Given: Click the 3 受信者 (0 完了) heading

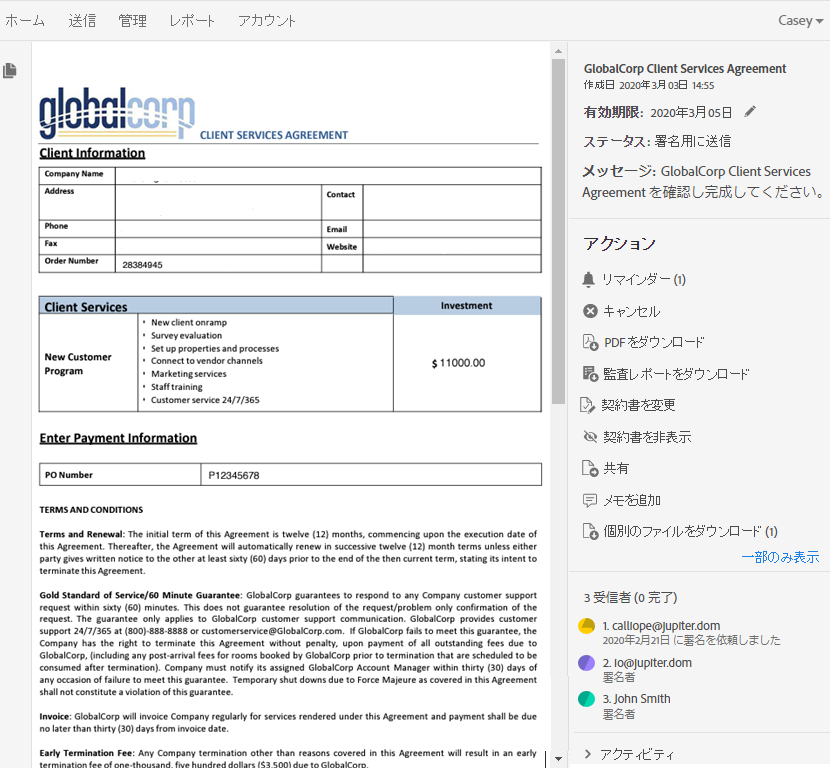Looking at the screenshot, I should coord(630,598).
